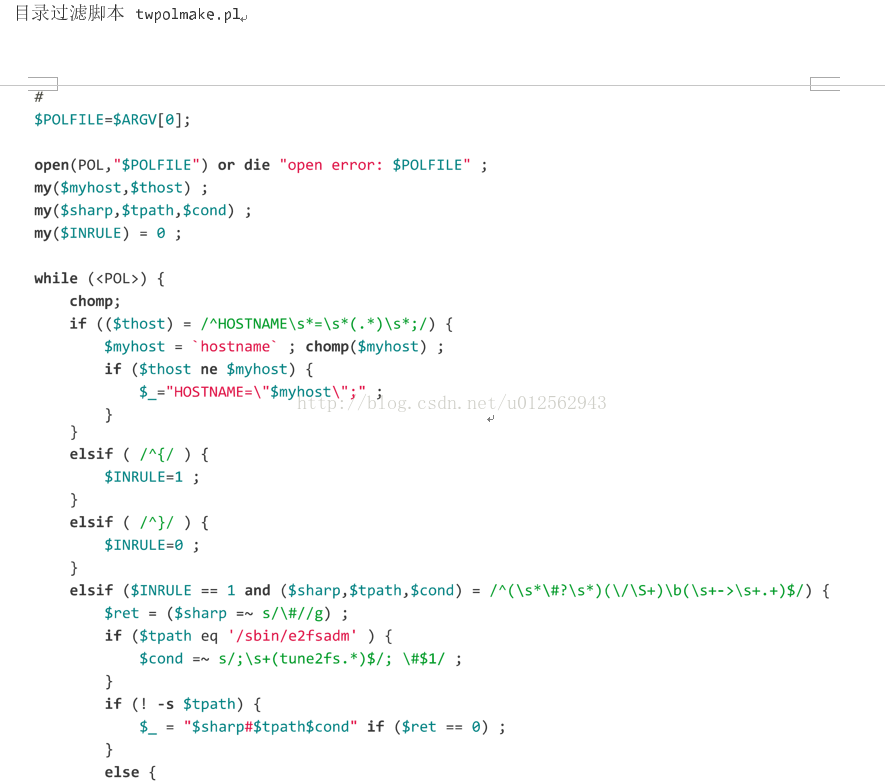The image size is (885, 784).
Task: Click the line 'while (<POL>) {'
Action: (x=99, y=279)
